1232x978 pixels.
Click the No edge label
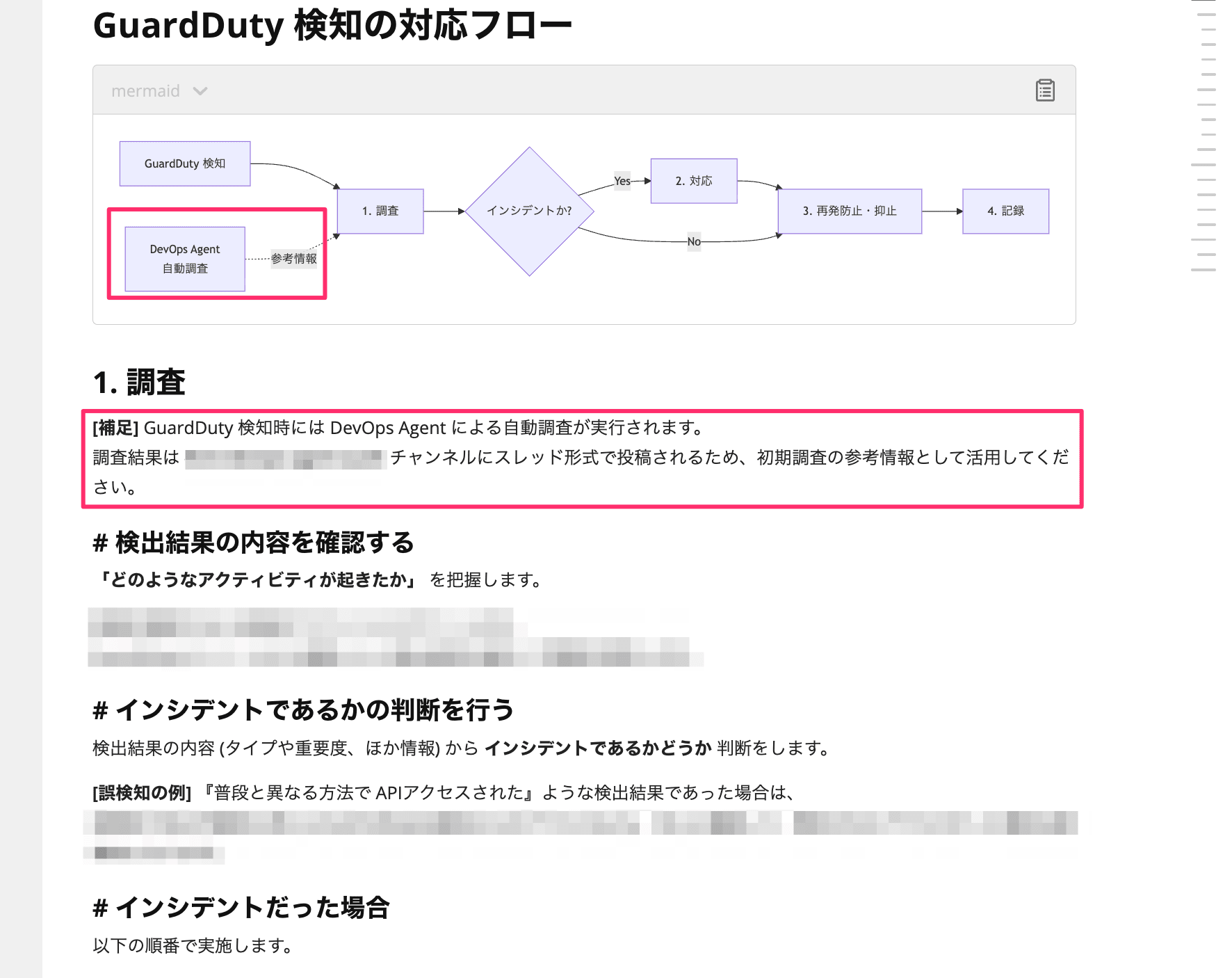(x=694, y=241)
